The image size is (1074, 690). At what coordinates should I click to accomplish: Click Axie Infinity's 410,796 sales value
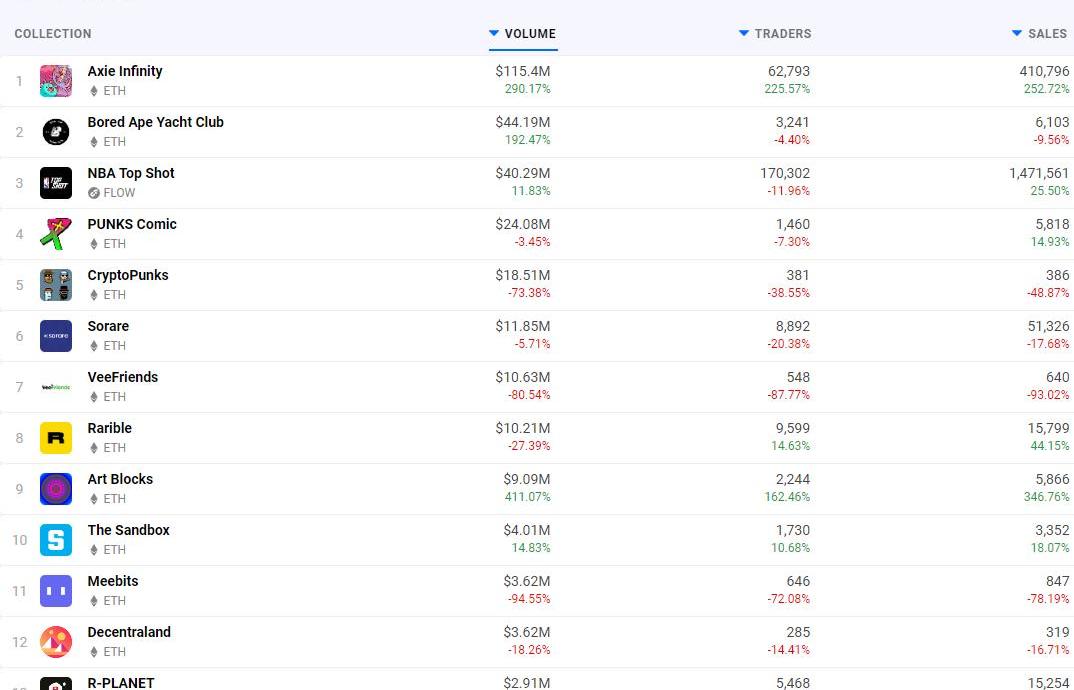tap(1044, 71)
